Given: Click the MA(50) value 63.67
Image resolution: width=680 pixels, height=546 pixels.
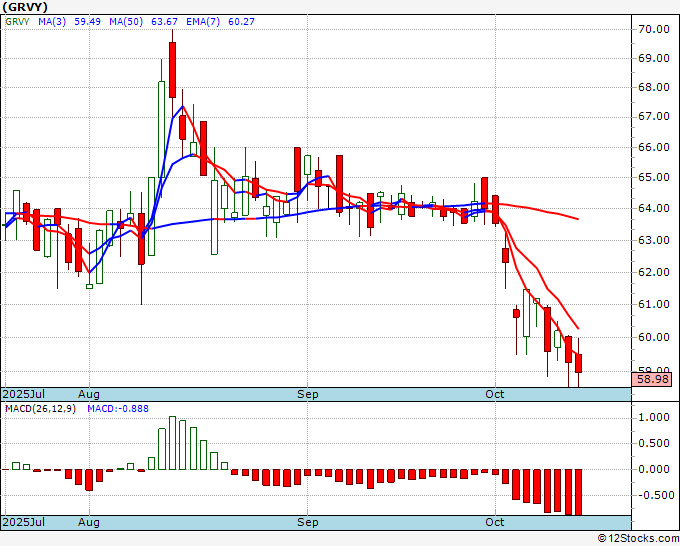Looking at the screenshot, I should point(164,22).
